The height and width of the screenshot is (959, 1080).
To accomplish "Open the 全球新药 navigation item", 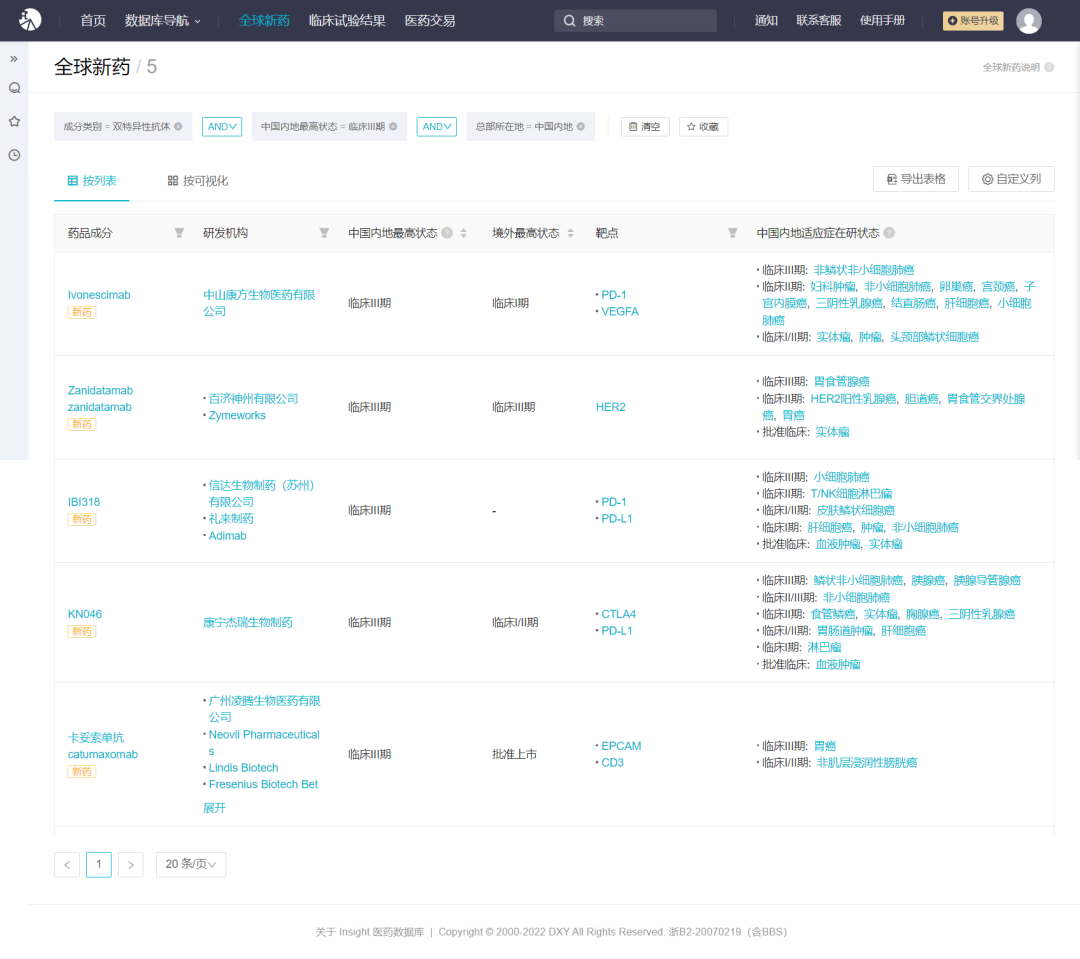I will [264, 21].
